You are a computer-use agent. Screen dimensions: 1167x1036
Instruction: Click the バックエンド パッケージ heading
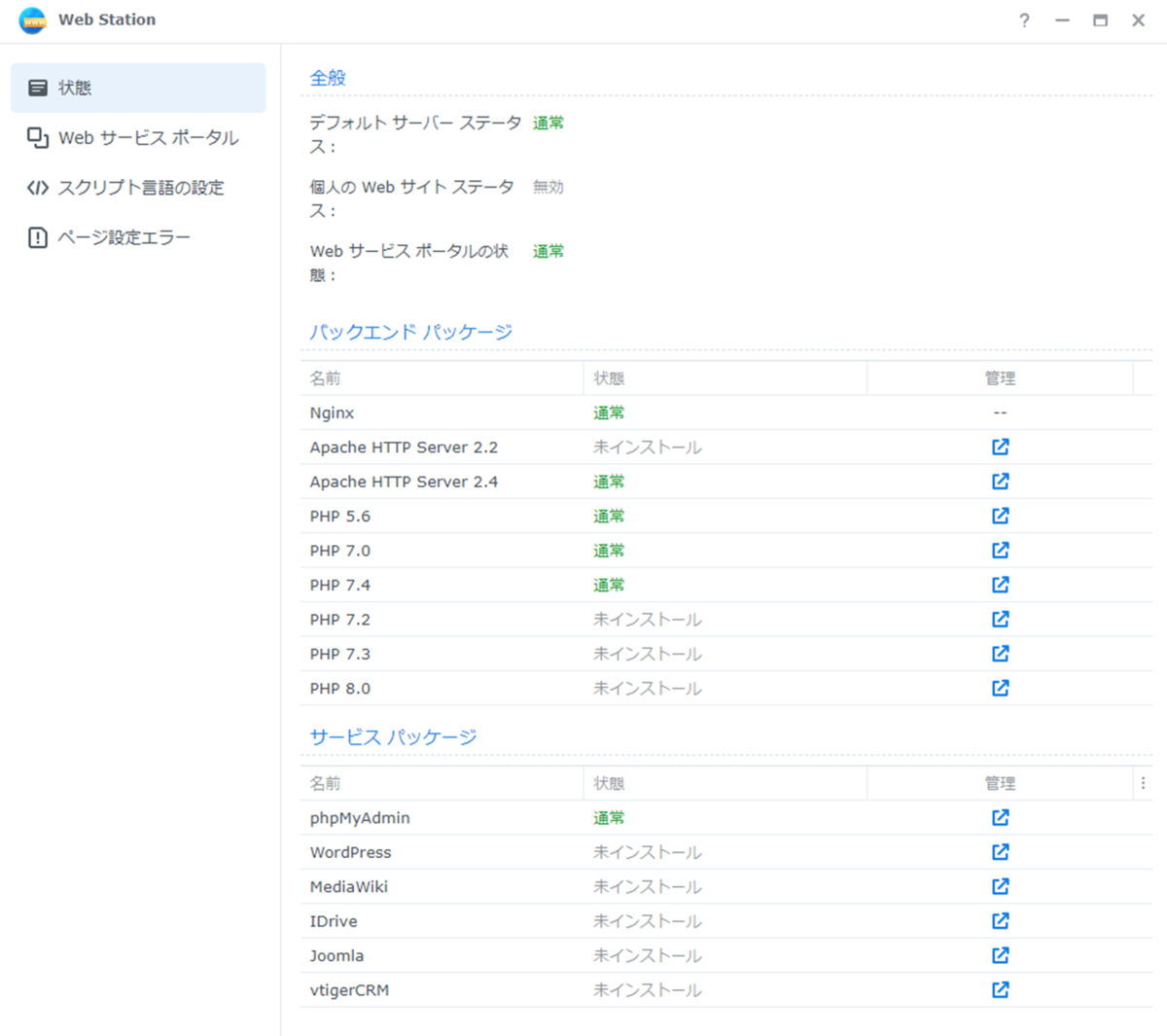[x=411, y=332]
